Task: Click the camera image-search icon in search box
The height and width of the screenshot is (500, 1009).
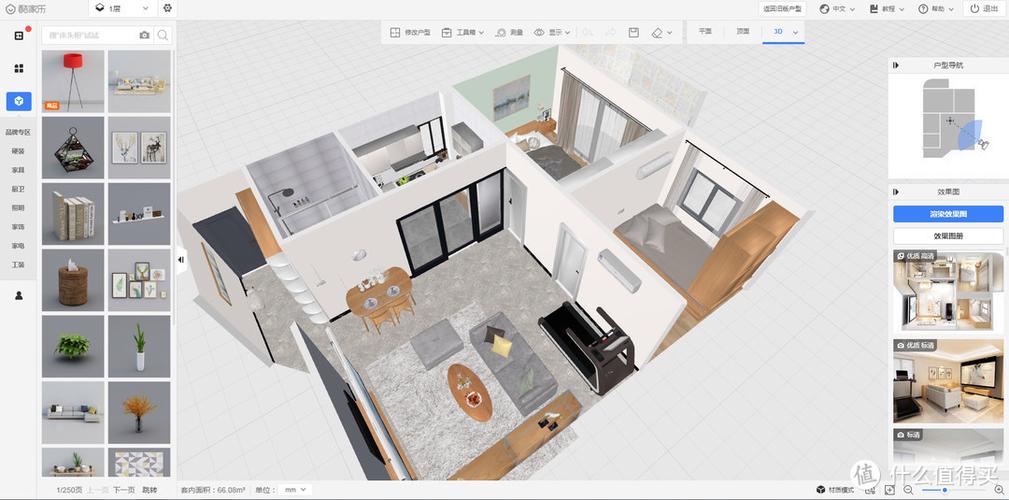Action: pyautogui.click(x=145, y=35)
